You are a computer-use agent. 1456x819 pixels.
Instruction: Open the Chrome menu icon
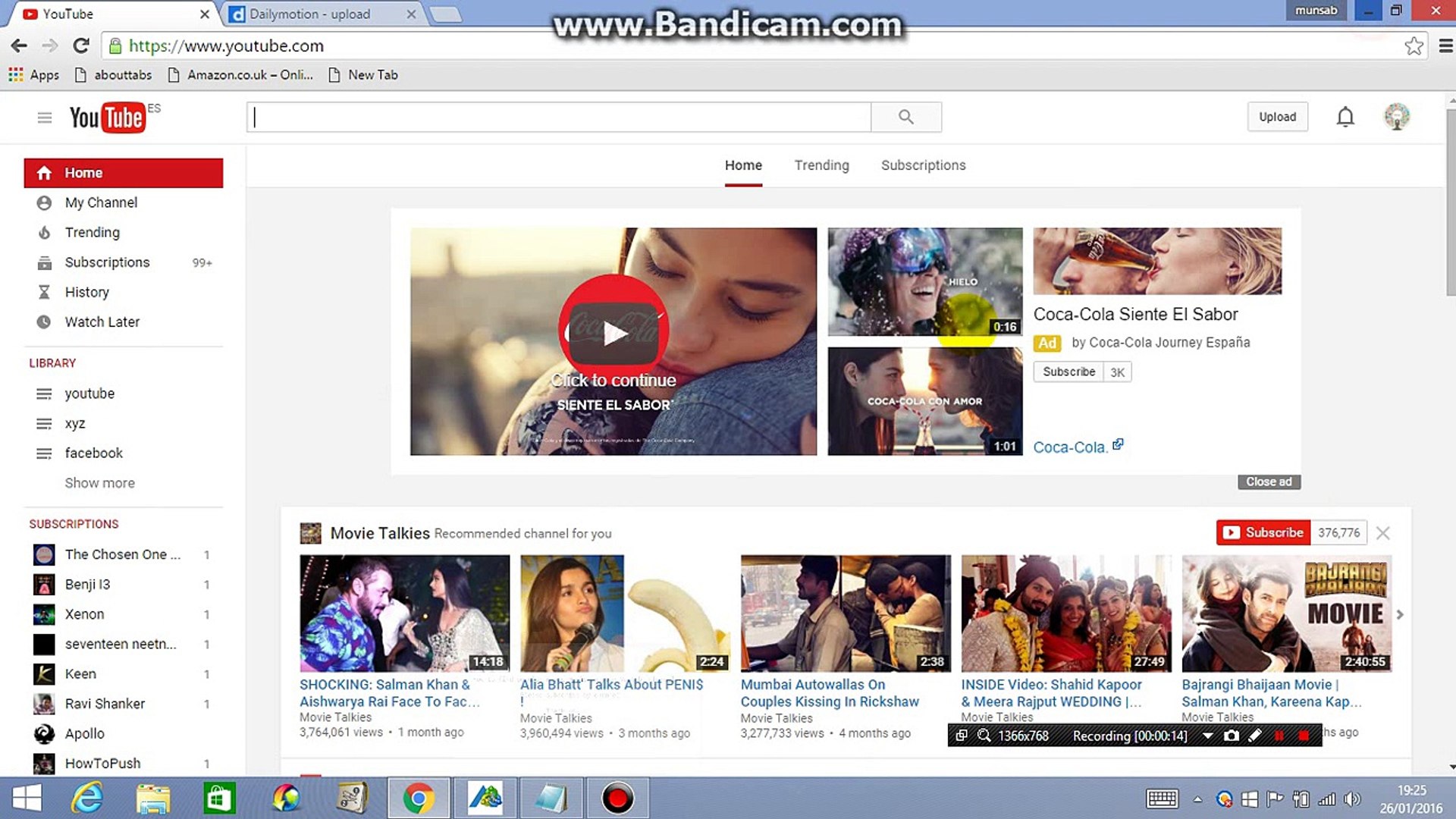pos(1445,45)
